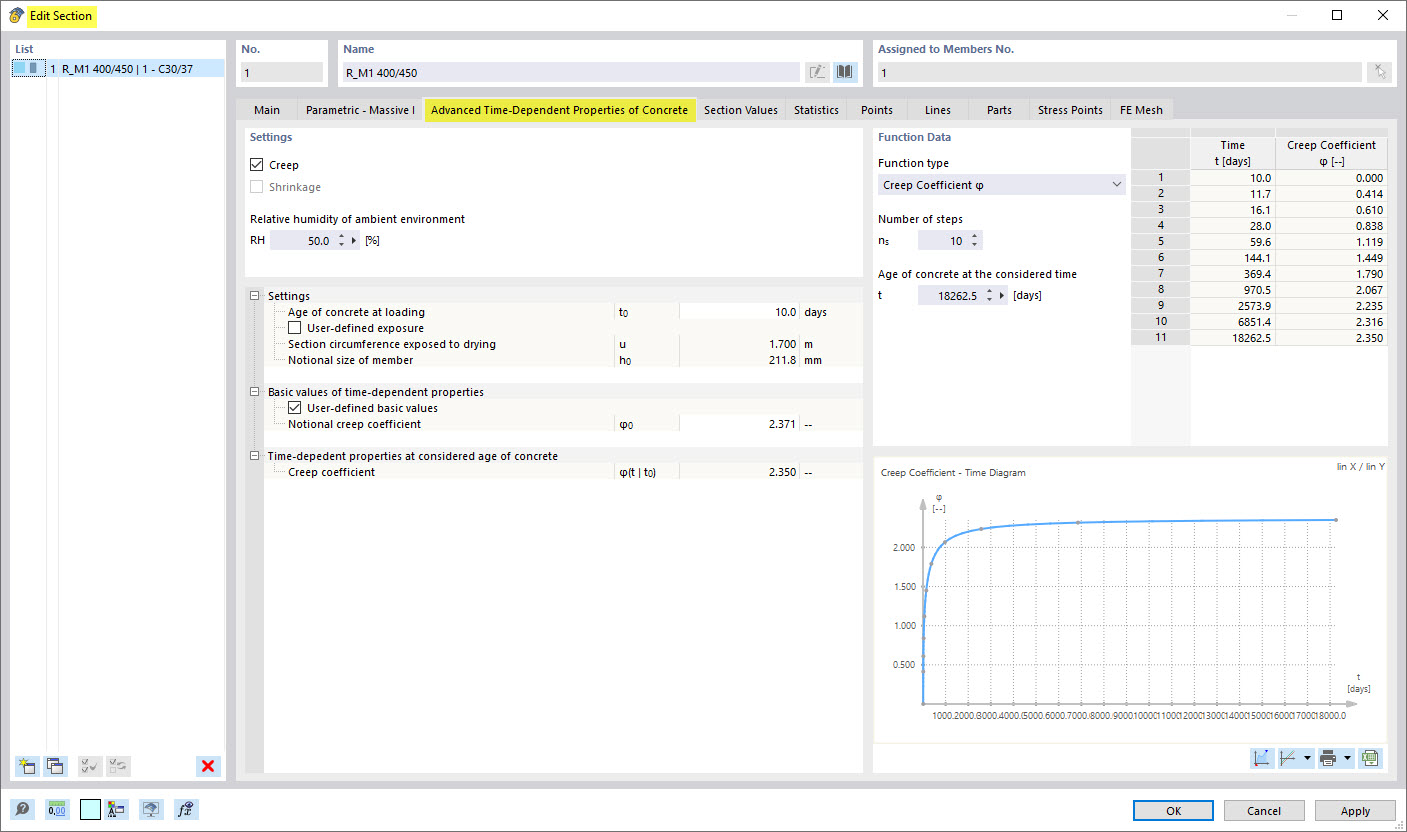Click the Apply button

point(1355,811)
